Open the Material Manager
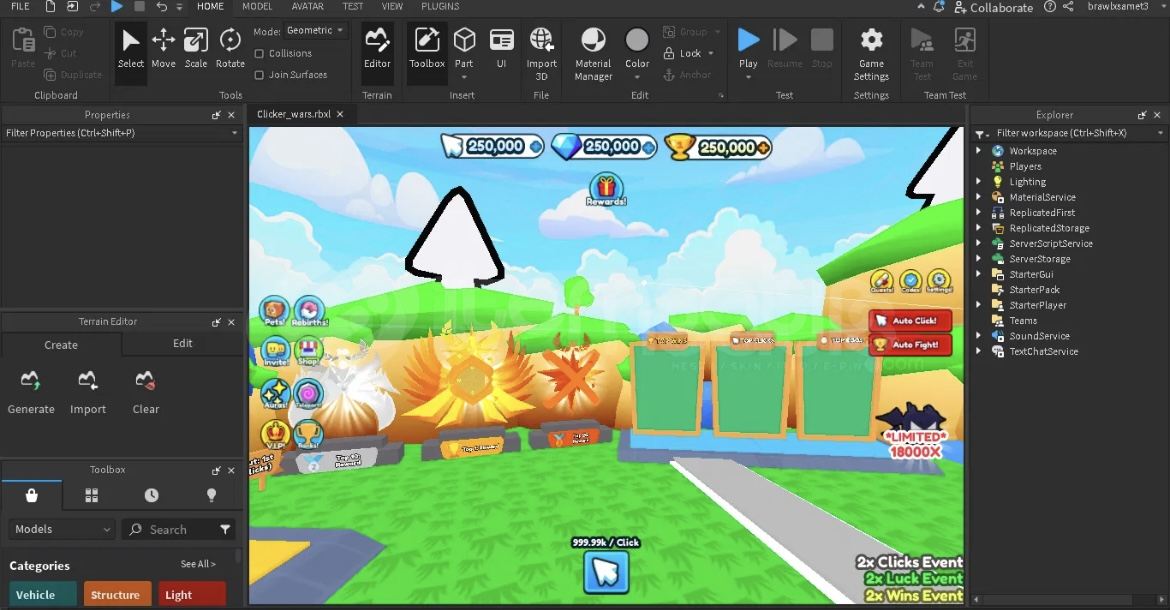Image resolution: width=1170 pixels, height=610 pixels. tap(593, 52)
